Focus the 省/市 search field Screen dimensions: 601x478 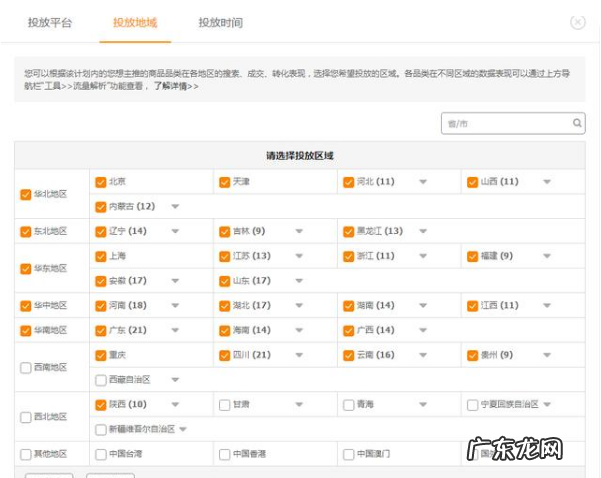513,123
